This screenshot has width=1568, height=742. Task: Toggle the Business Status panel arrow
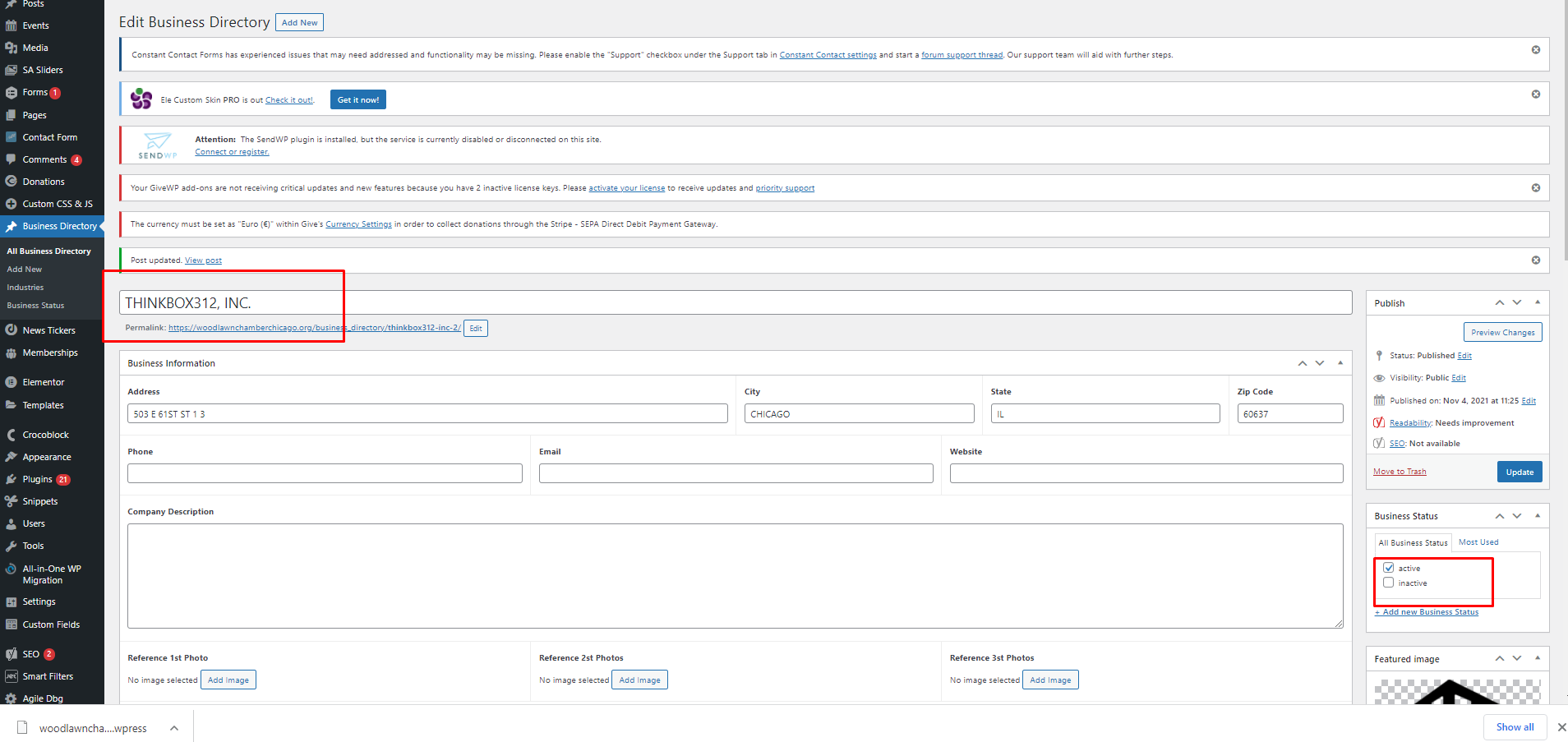click(1537, 515)
